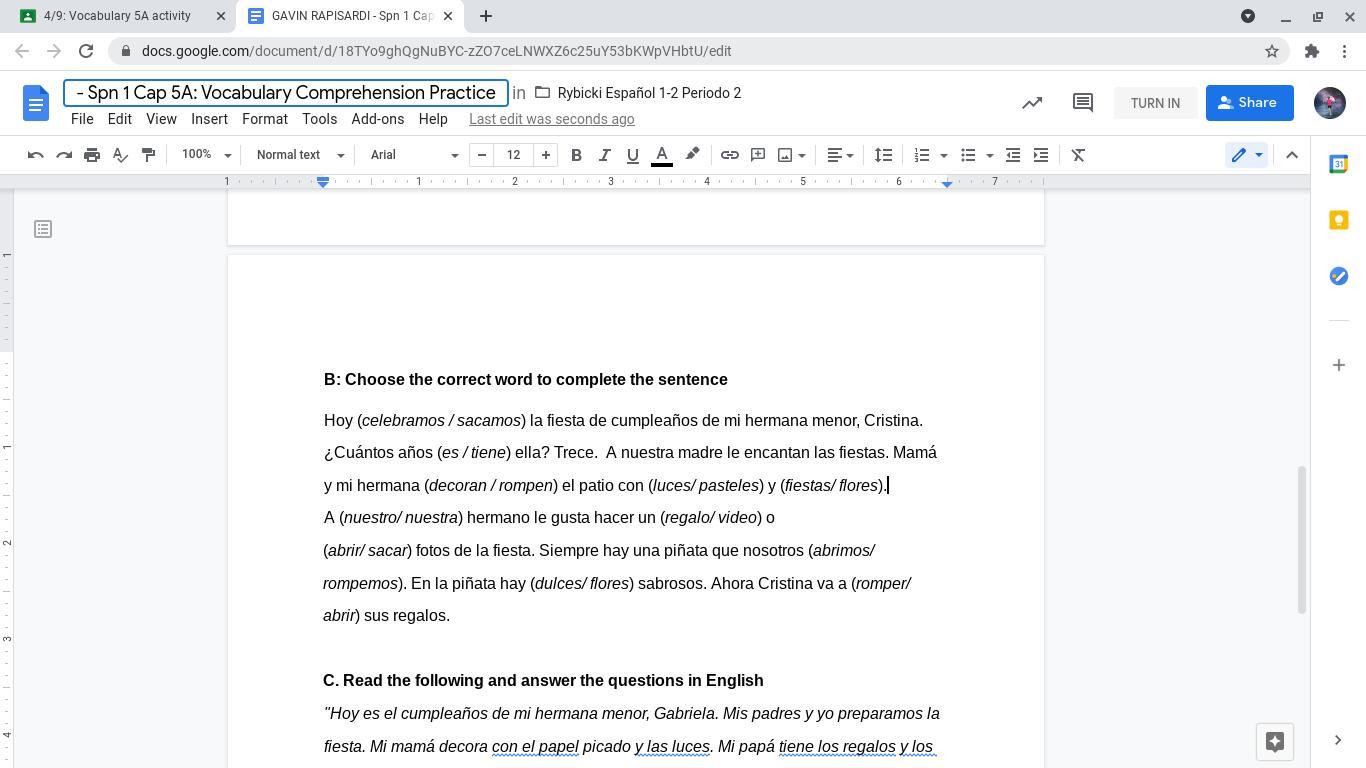Open the text color picker
This screenshot has height=768, width=1366.
tap(661, 155)
